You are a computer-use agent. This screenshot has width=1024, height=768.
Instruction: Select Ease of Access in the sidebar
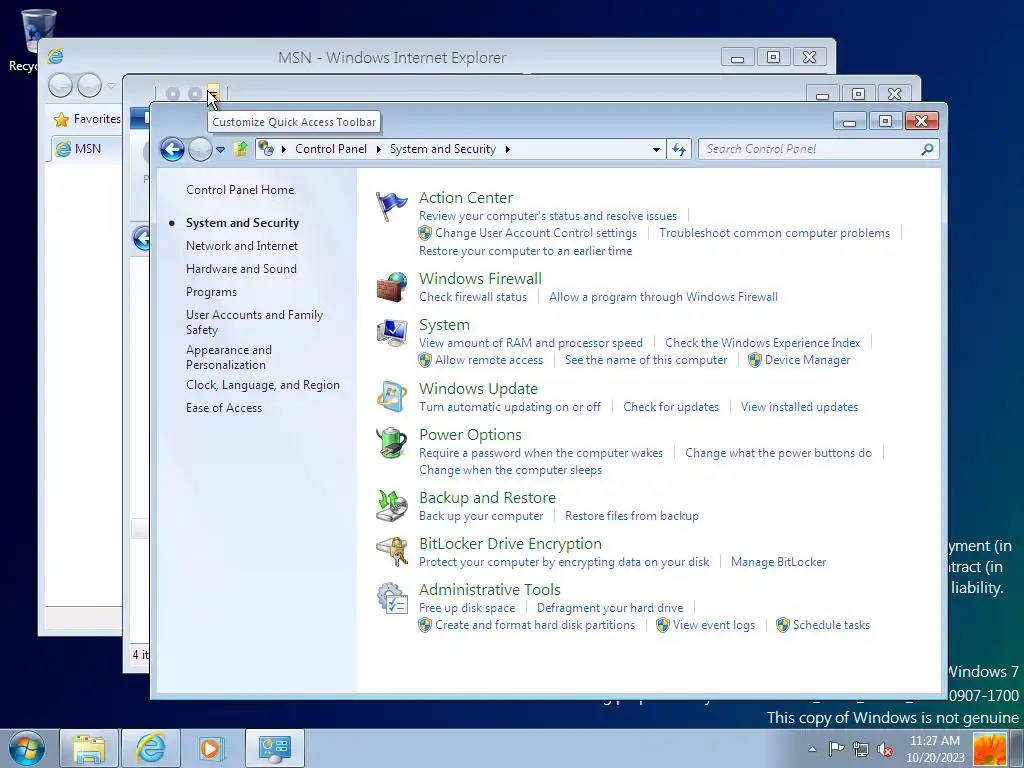tap(223, 408)
